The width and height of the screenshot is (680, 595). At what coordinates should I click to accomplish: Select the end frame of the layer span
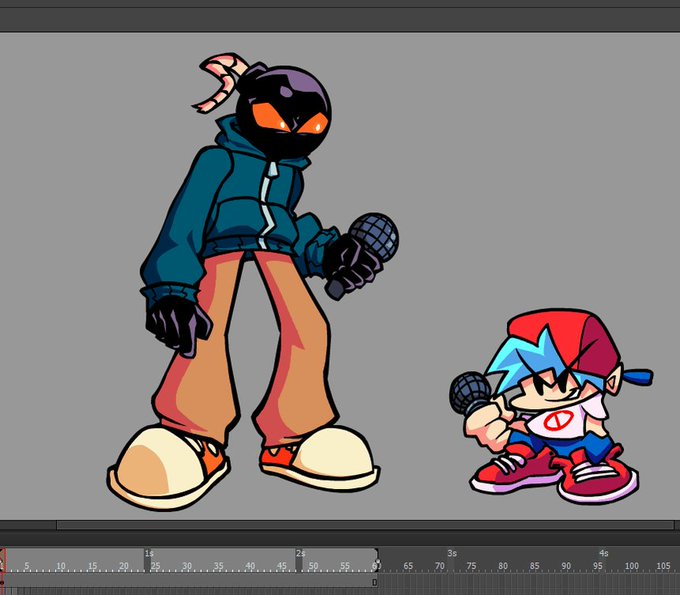click(x=375, y=582)
